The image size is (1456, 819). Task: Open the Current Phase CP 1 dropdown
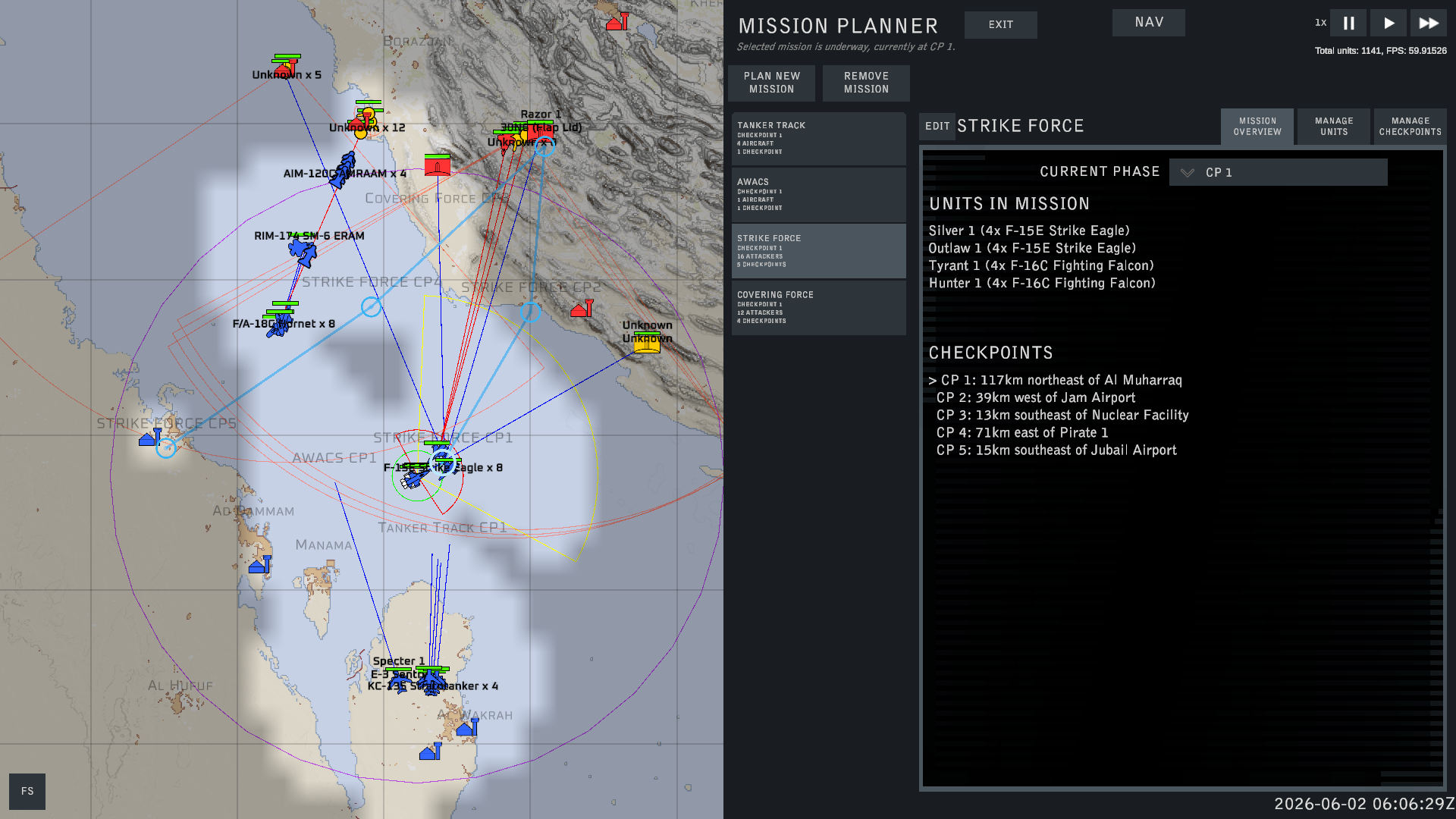coord(1278,172)
